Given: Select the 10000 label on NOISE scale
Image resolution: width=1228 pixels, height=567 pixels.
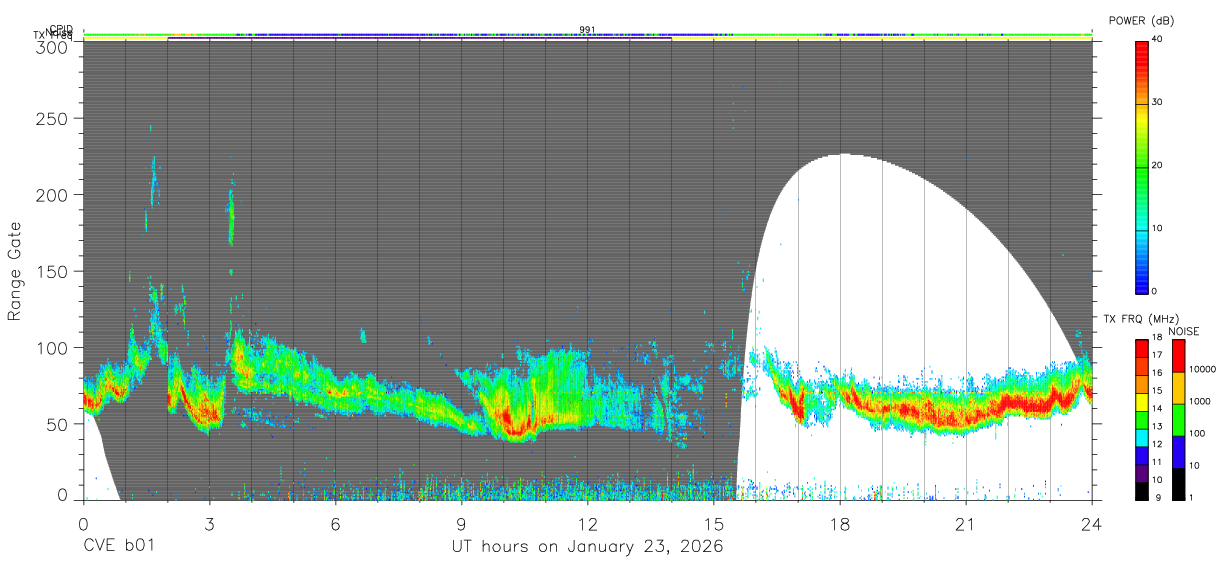Looking at the screenshot, I should 1202,370.
